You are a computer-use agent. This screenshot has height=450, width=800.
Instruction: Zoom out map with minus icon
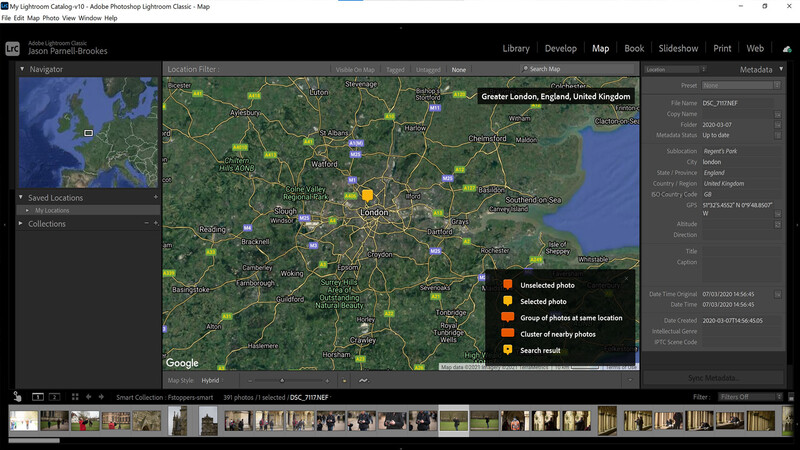[250, 381]
